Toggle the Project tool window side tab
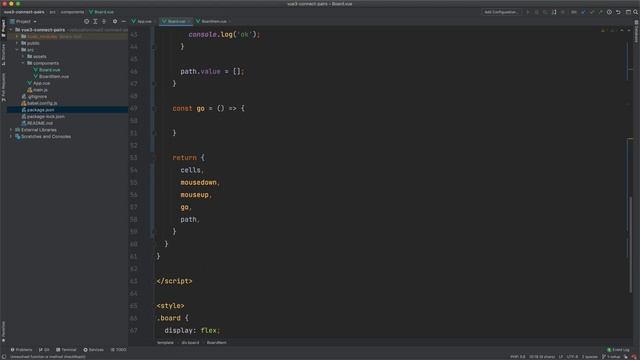The image size is (640, 360). tap(3, 29)
